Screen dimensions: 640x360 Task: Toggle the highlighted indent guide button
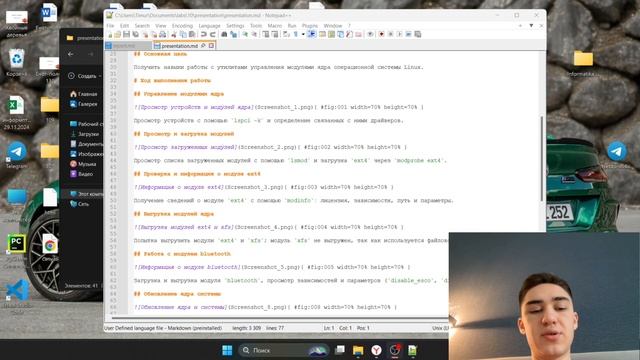click(x=312, y=34)
